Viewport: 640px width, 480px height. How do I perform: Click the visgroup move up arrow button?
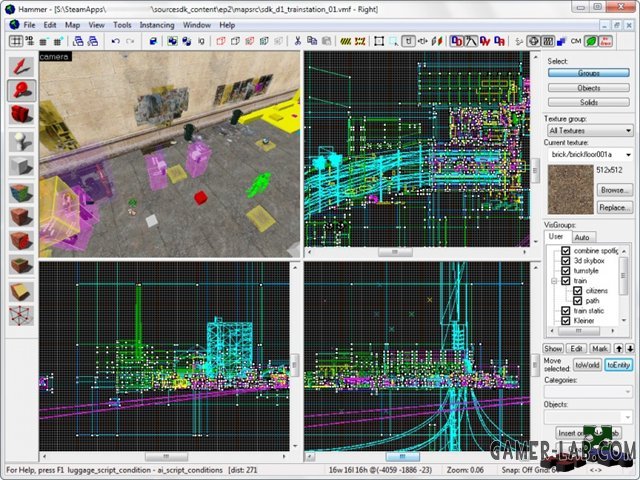coord(619,349)
